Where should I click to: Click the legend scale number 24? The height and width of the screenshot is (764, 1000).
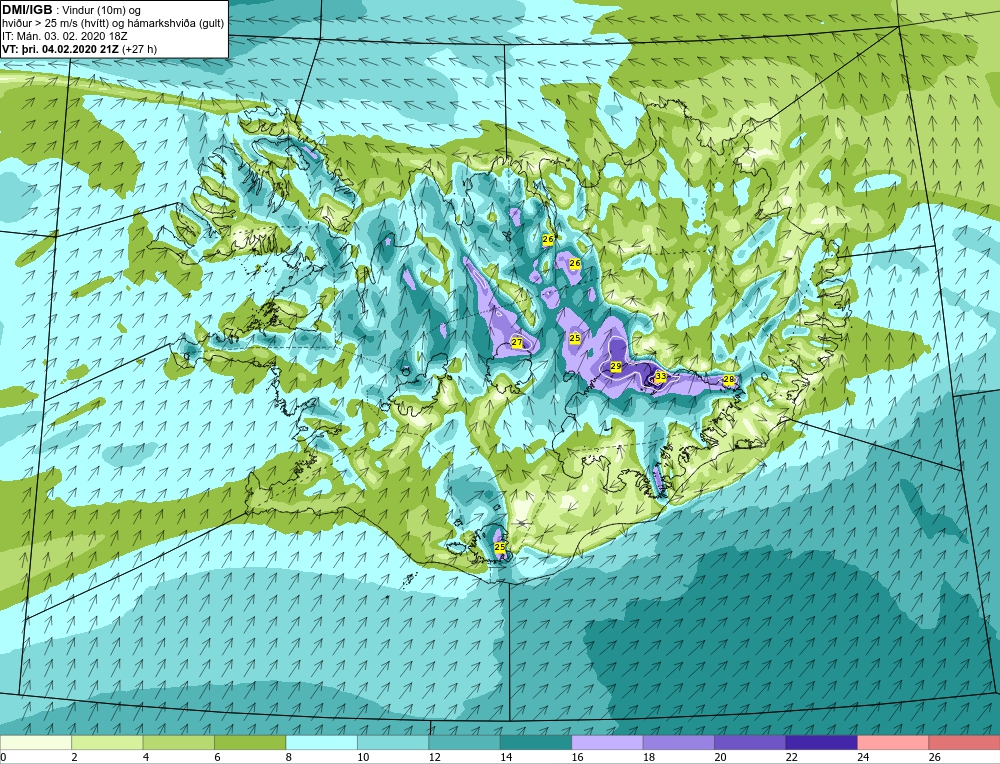pyautogui.click(x=863, y=757)
